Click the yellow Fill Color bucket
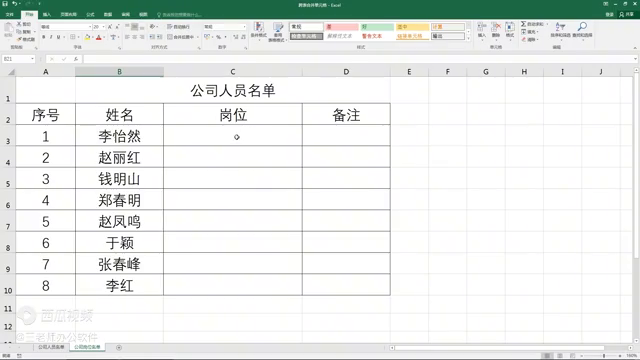The image size is (640, 360). coord(87,37)
